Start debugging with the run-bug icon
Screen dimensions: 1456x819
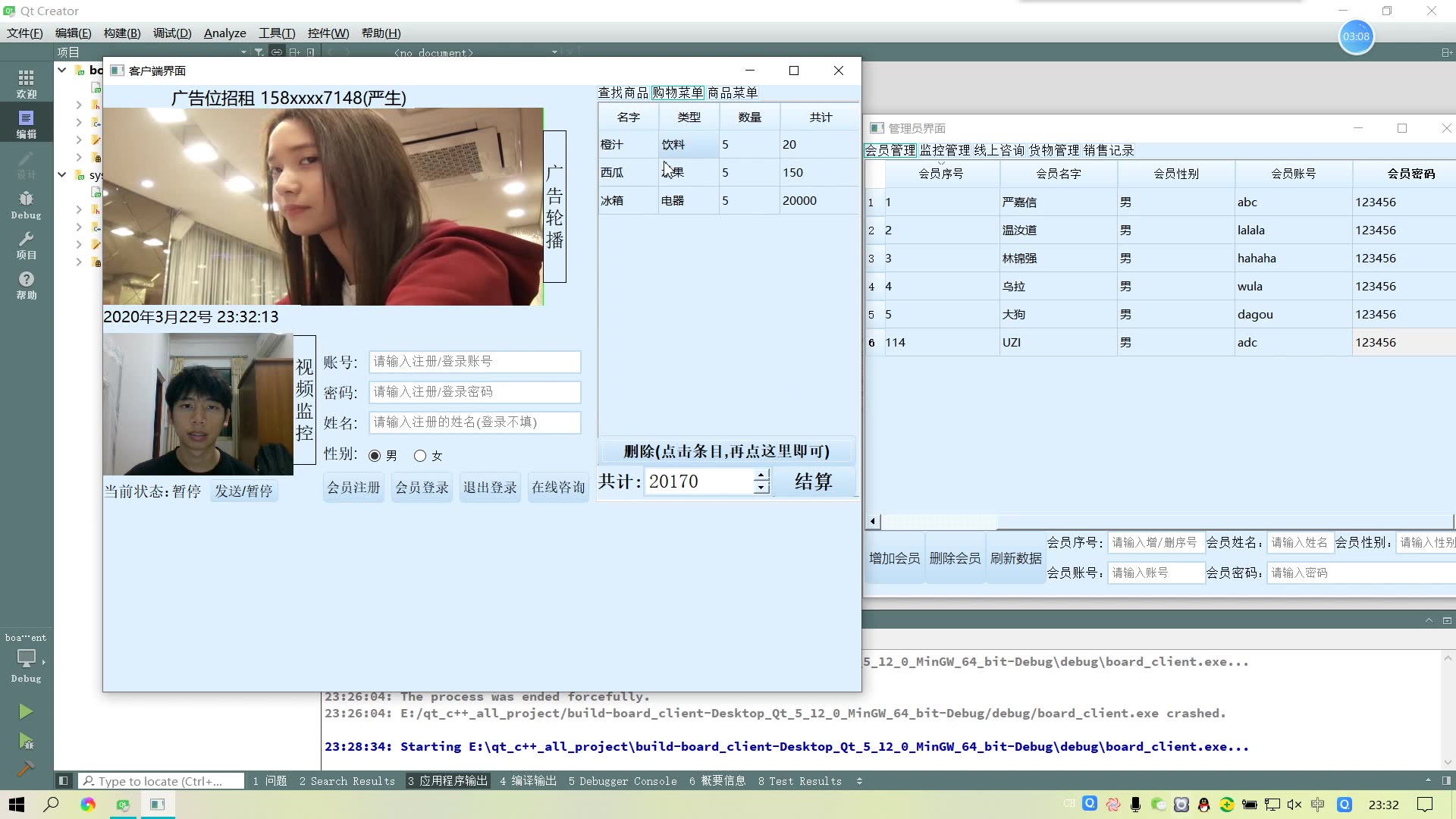pyautogui.click(x=26, y=740)
